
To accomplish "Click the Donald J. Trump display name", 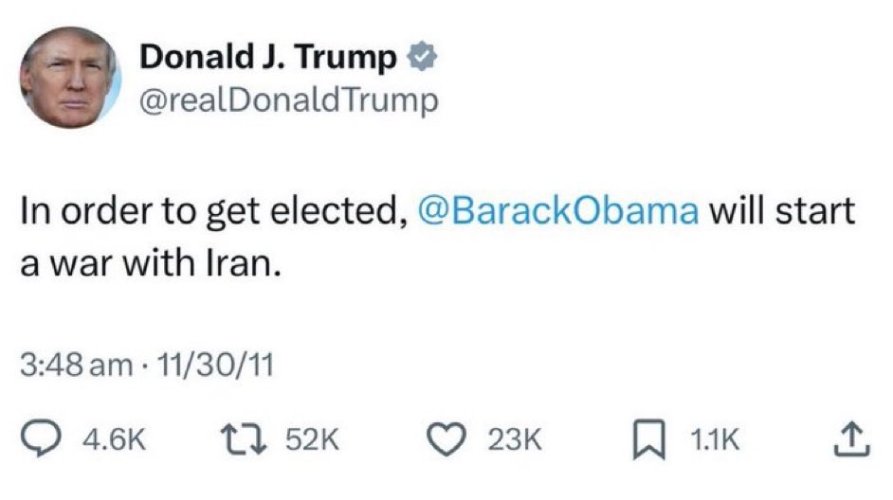I will [268, 57].
